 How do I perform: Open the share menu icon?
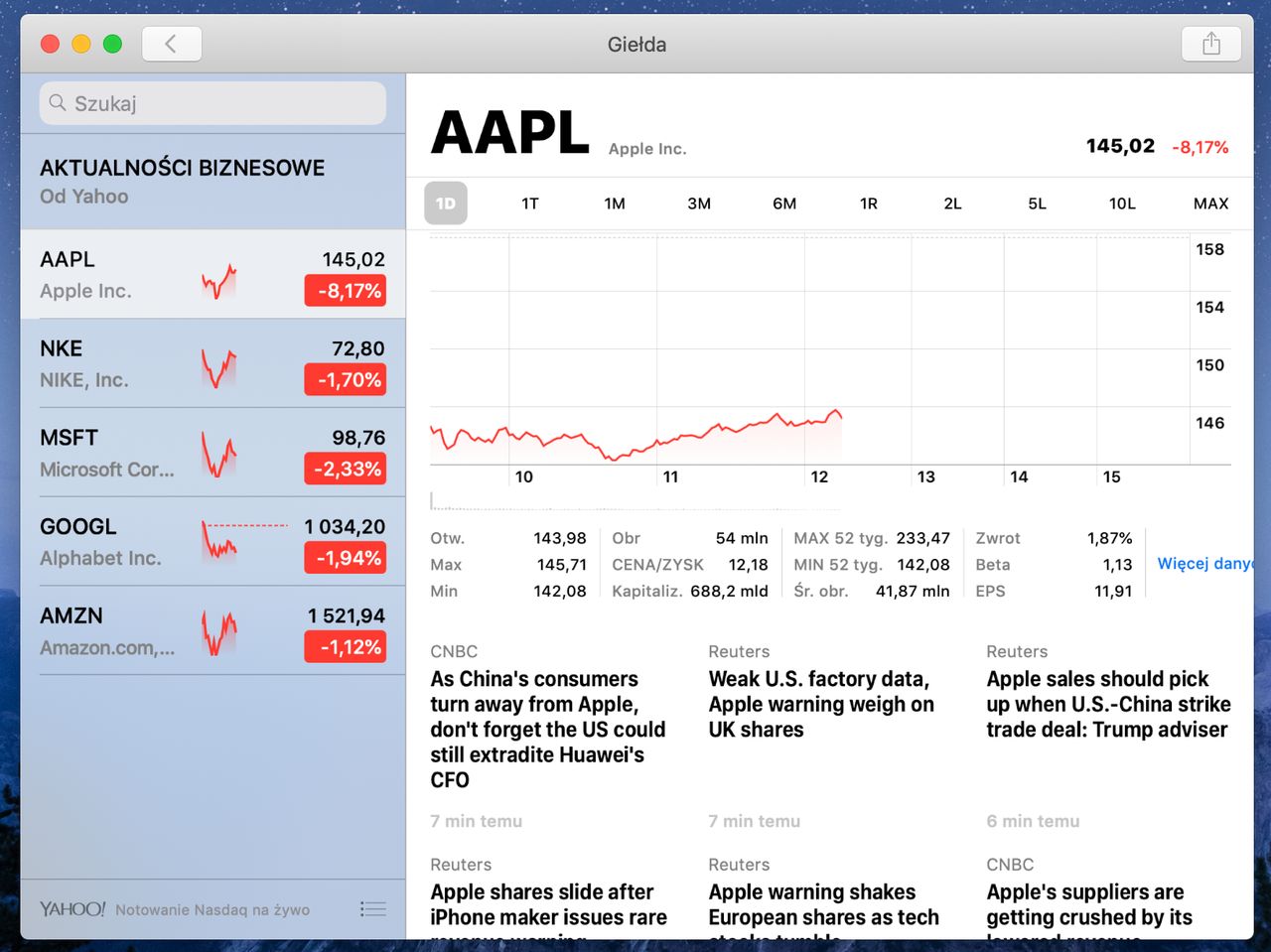click(x=1210, y=44)
